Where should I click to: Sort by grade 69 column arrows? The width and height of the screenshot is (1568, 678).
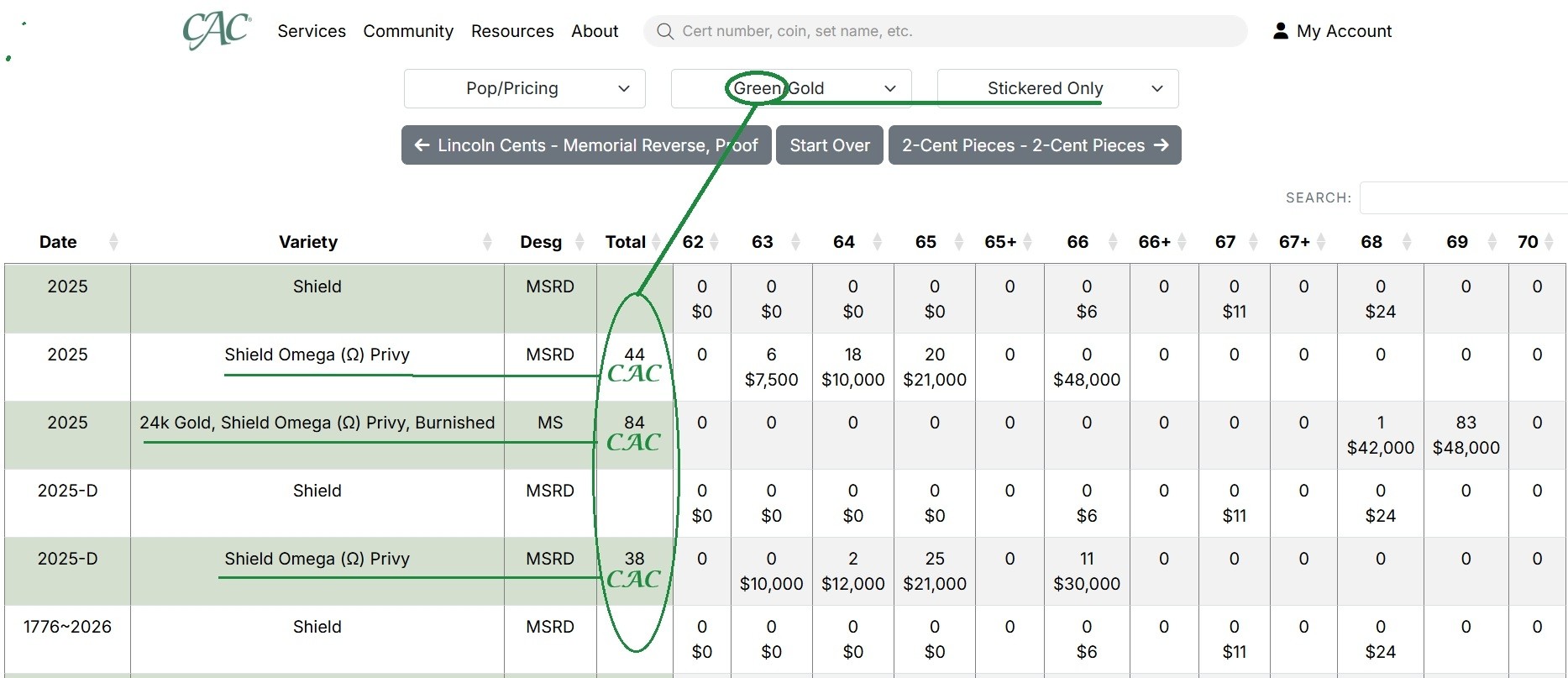[1492, 242]
